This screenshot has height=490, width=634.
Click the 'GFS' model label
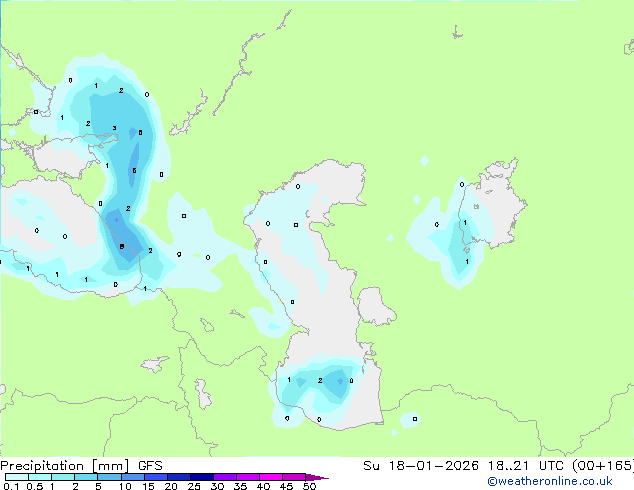point(150,466)
